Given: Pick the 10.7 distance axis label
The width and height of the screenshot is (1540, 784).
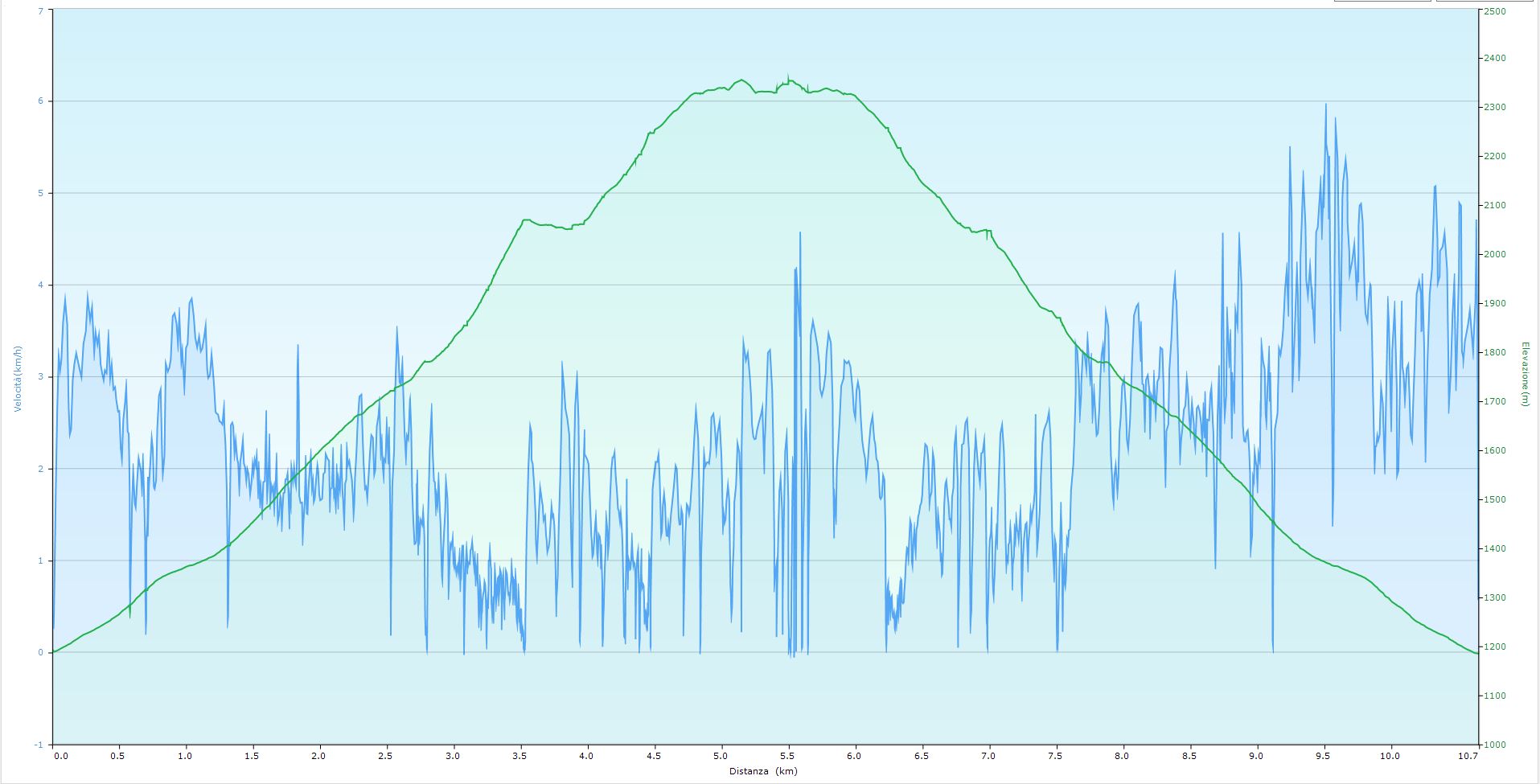Looking at the screenshot, I should 1469,756.
